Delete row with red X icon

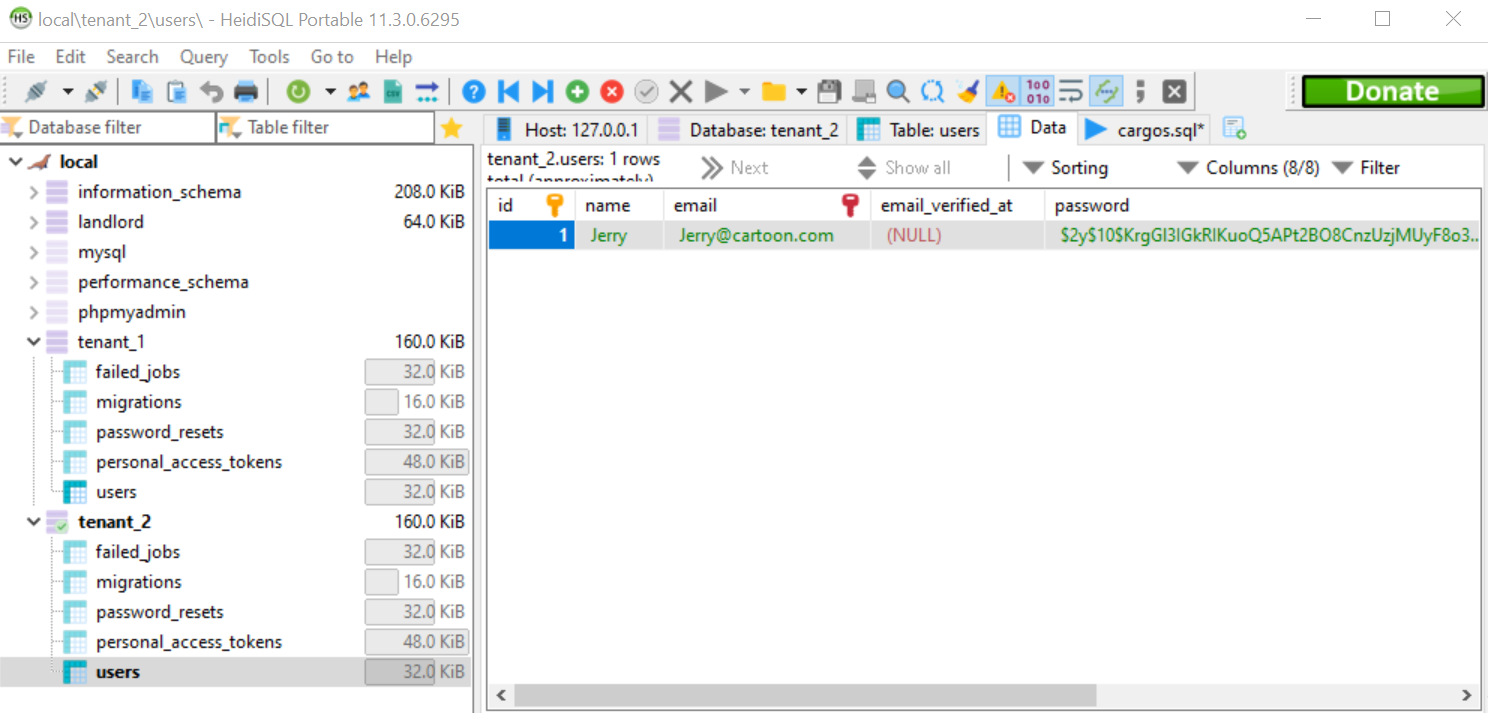pos(612,92)
